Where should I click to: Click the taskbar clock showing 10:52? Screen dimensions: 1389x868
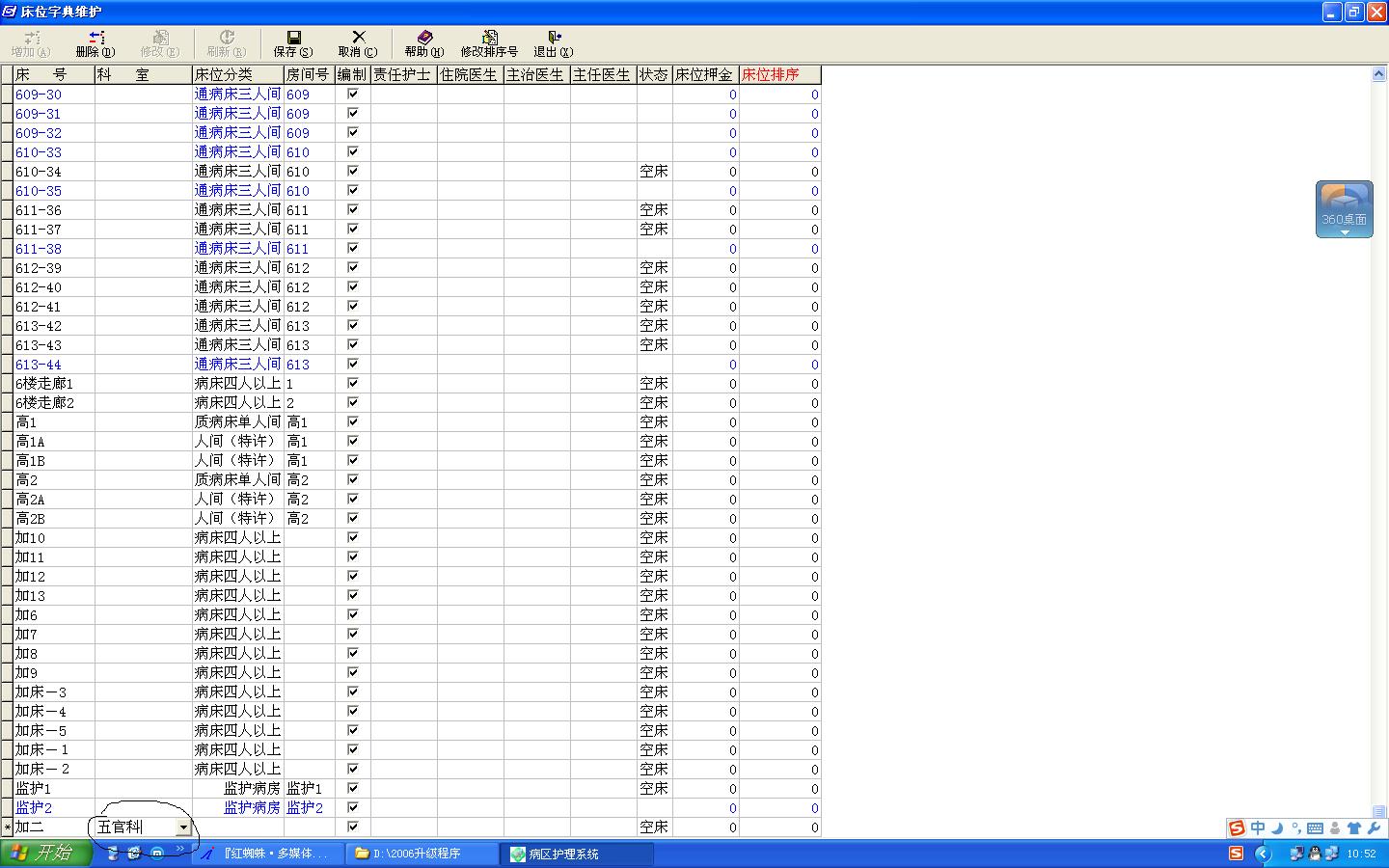(1361, 854)
